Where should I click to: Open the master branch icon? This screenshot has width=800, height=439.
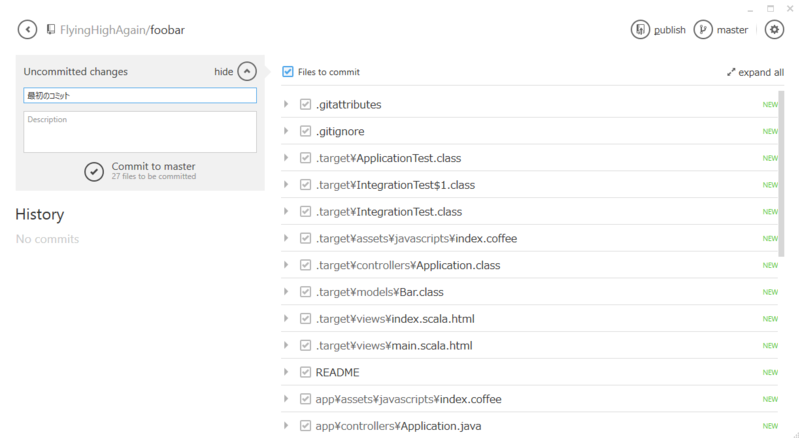704,30
